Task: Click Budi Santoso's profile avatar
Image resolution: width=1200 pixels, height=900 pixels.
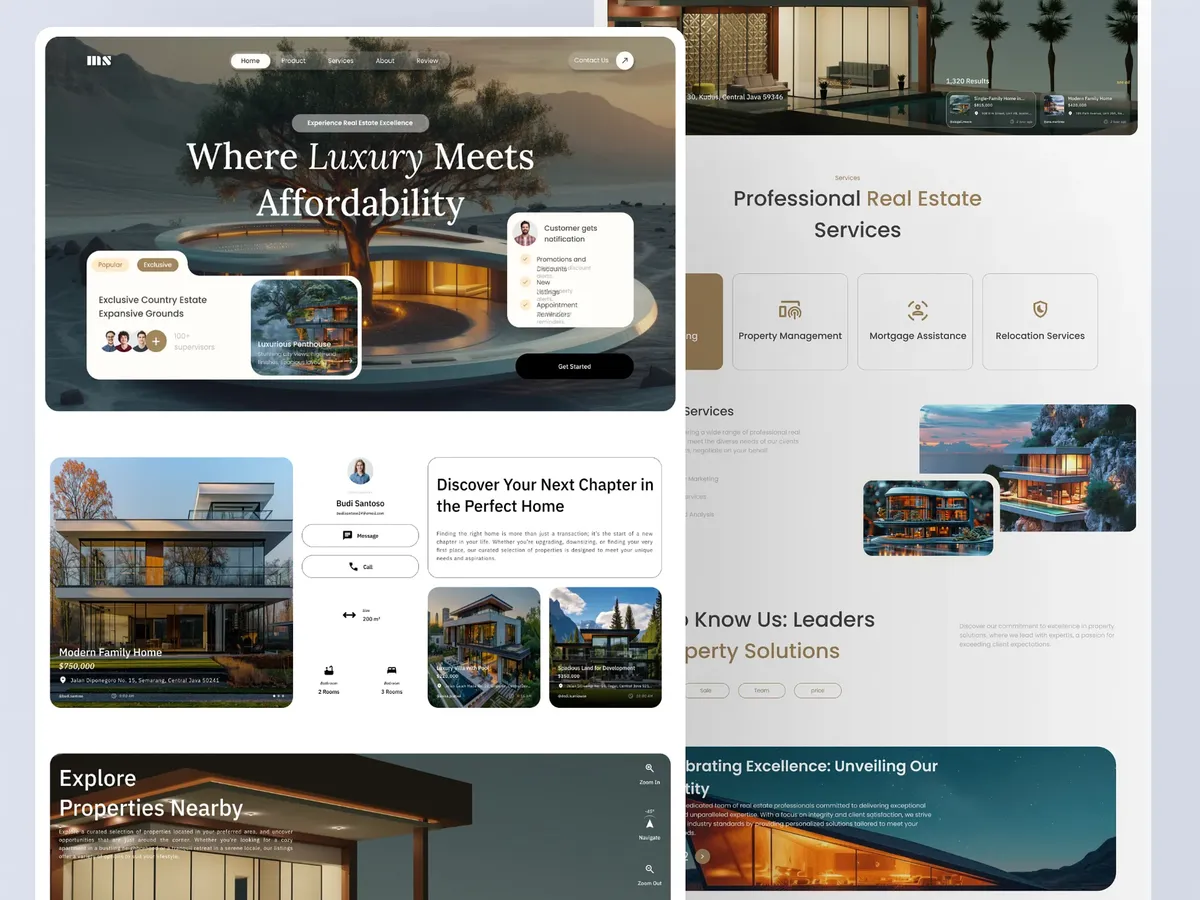Action: (360, 471)
